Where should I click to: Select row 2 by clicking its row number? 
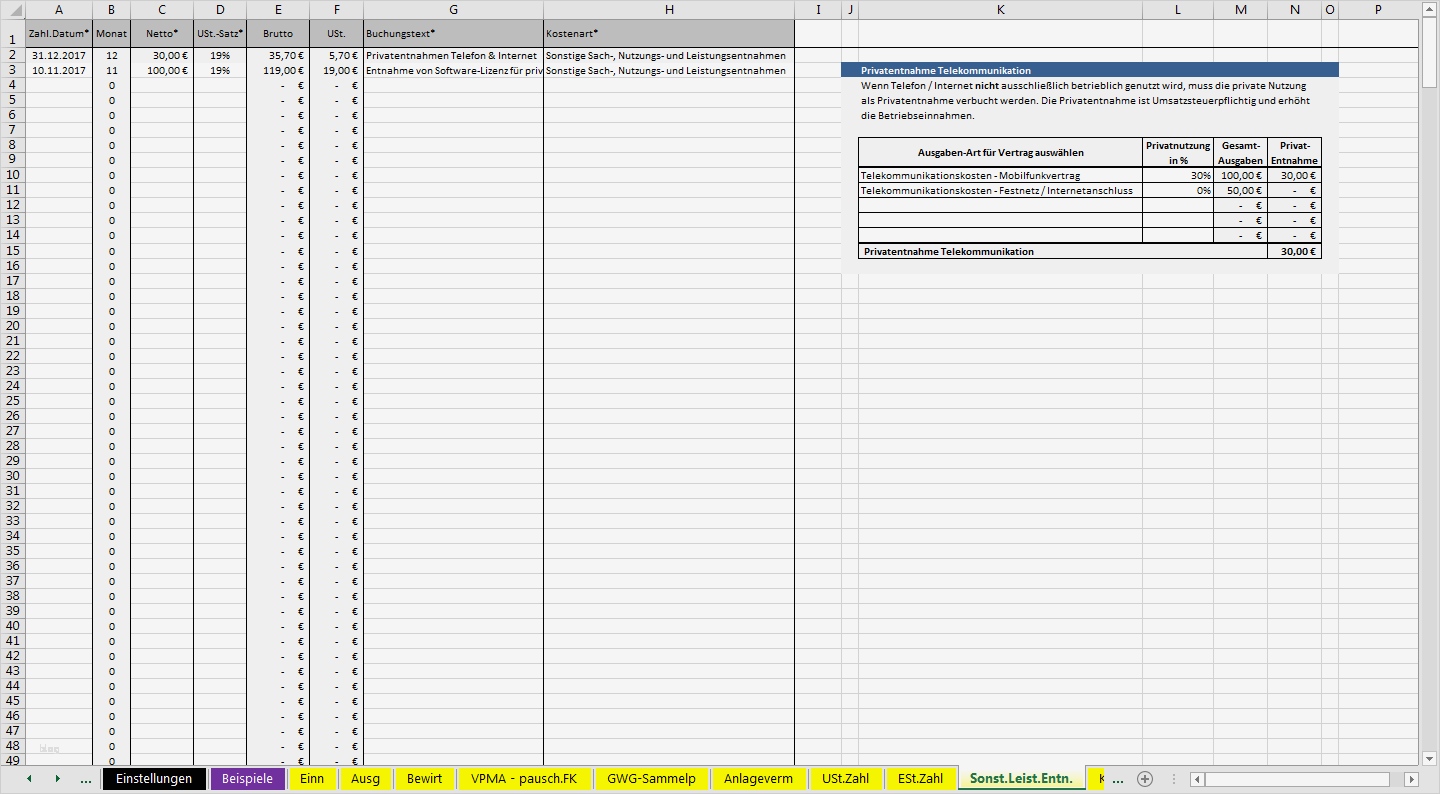11,55
